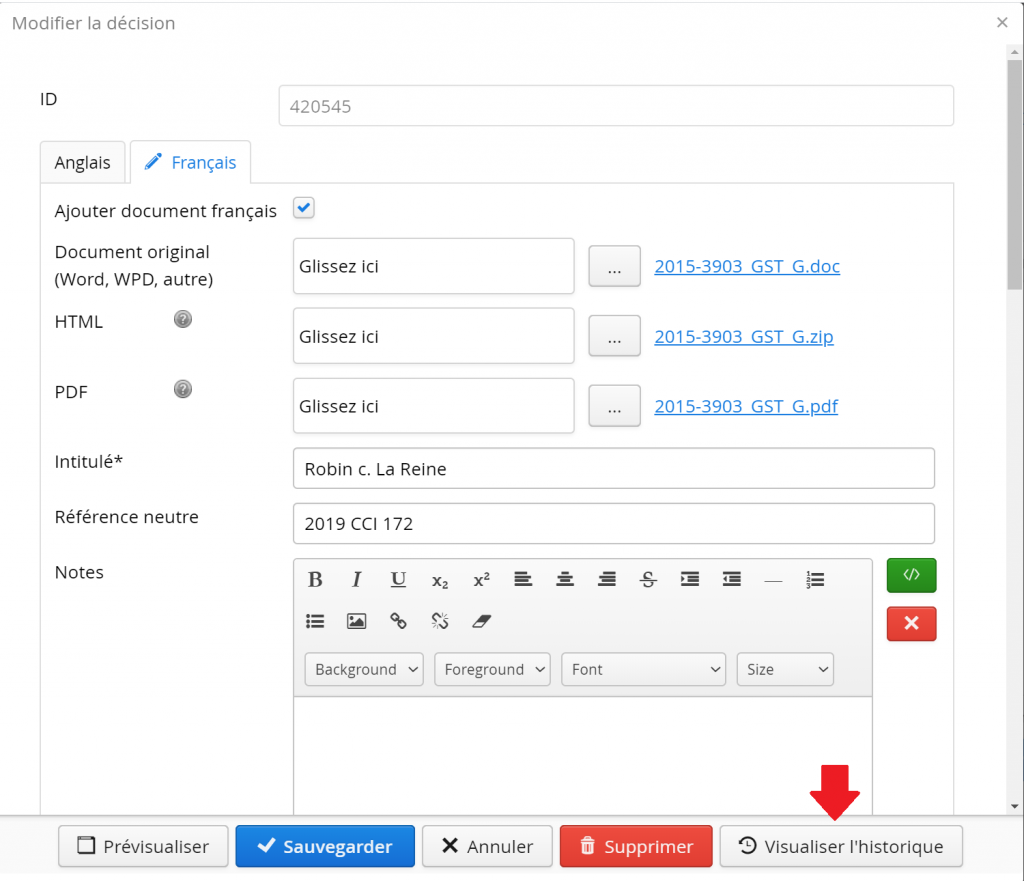Viewport: 1024px width, 881px height.
Task: Uncheck Ajouter document français checkbox
Action: 304,208
